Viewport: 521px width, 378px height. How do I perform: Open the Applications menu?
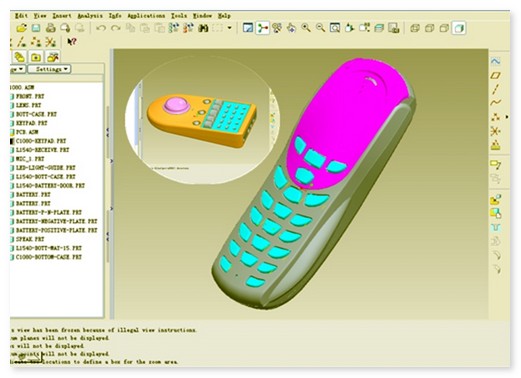coord(146,16)
